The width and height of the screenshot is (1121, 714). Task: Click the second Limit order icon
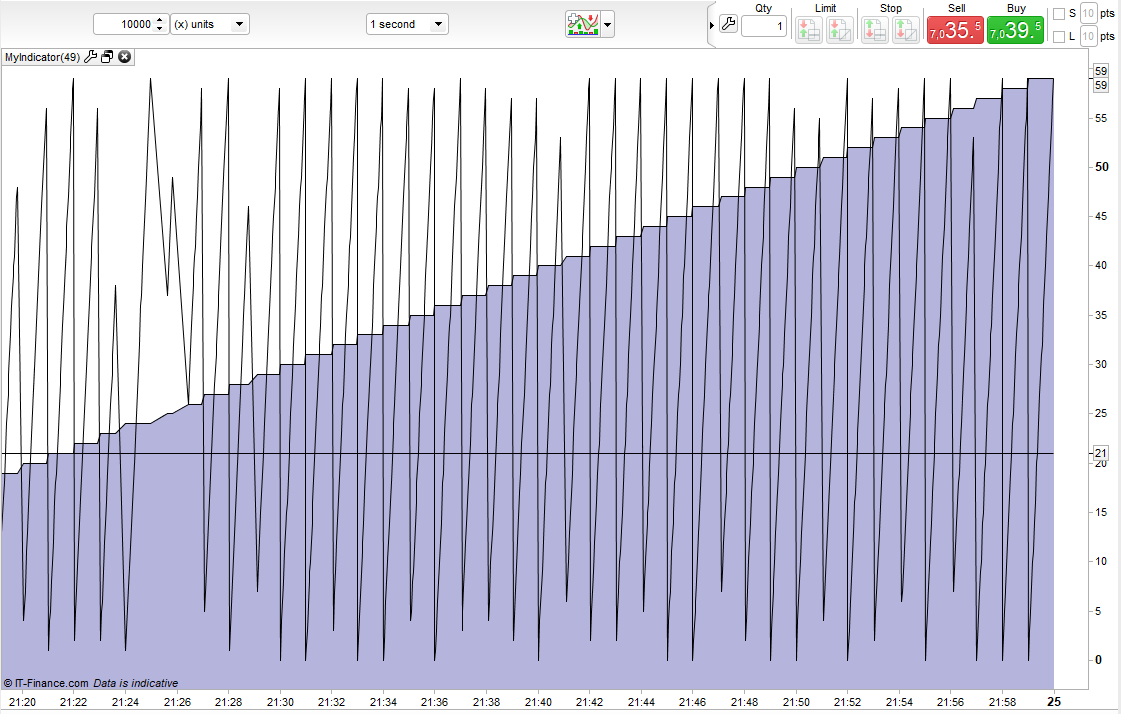point(840,30)
